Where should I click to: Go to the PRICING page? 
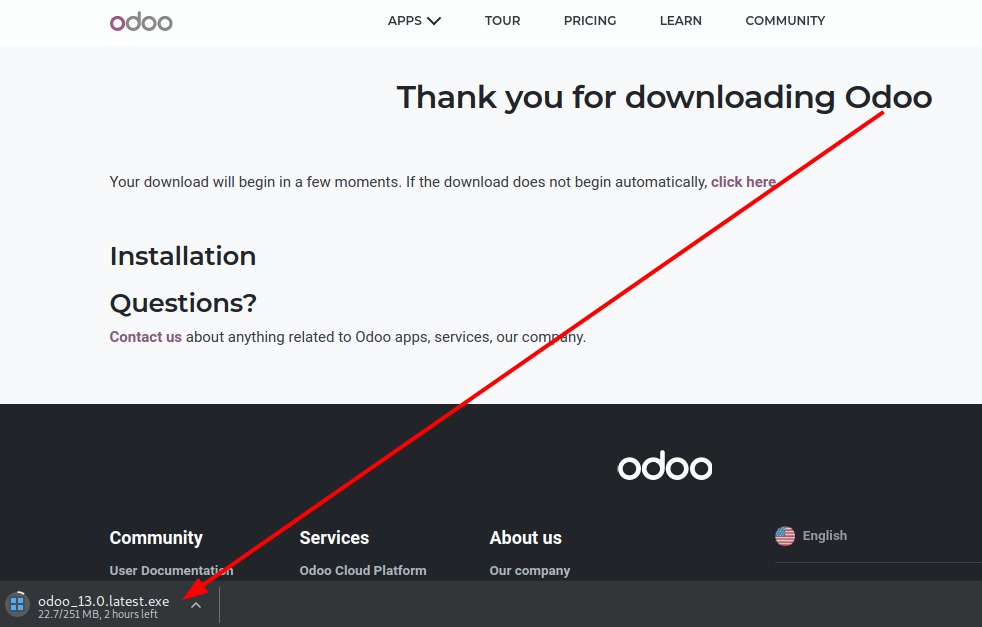click(x=590, y=21)
